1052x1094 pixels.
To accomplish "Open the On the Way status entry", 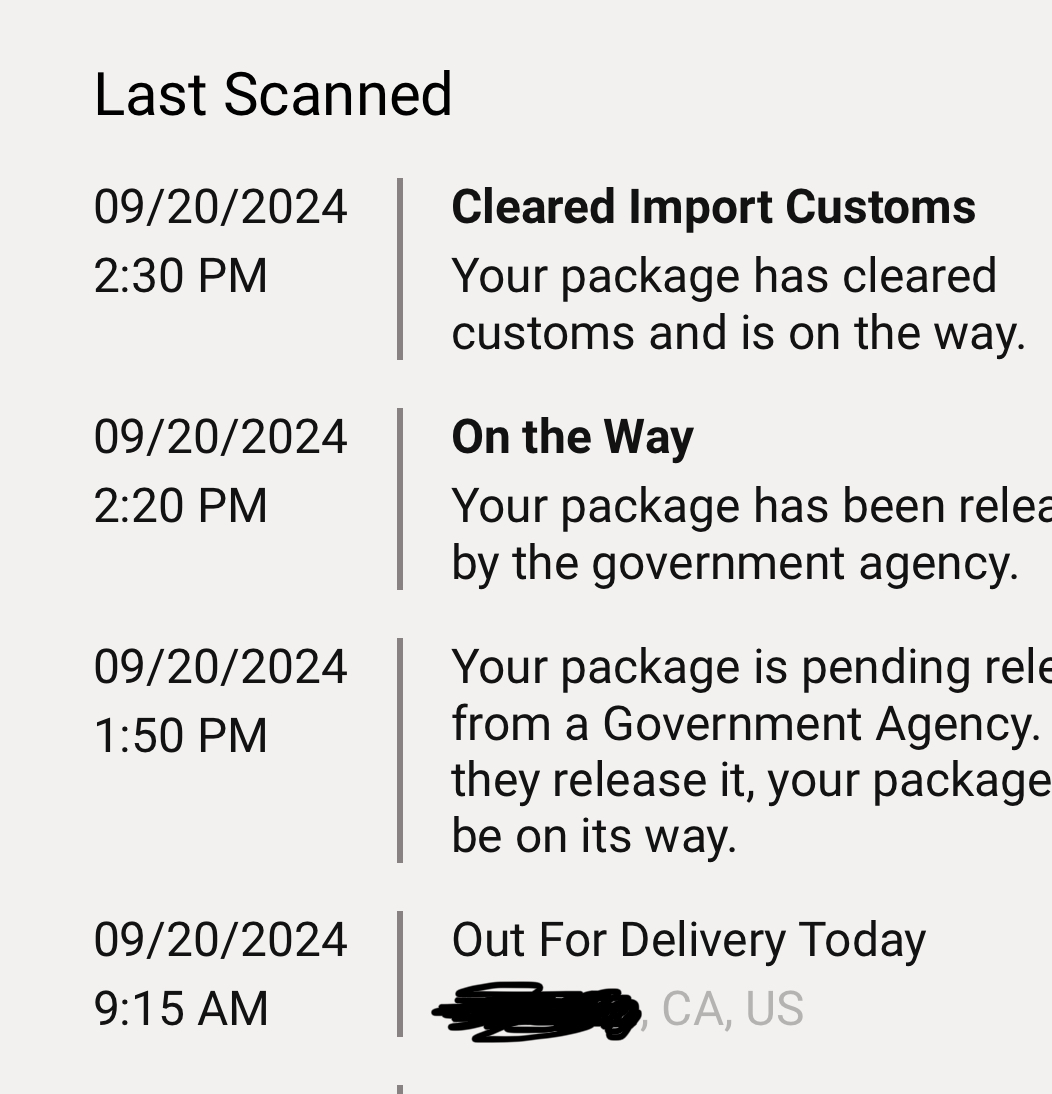I will 572,438.
